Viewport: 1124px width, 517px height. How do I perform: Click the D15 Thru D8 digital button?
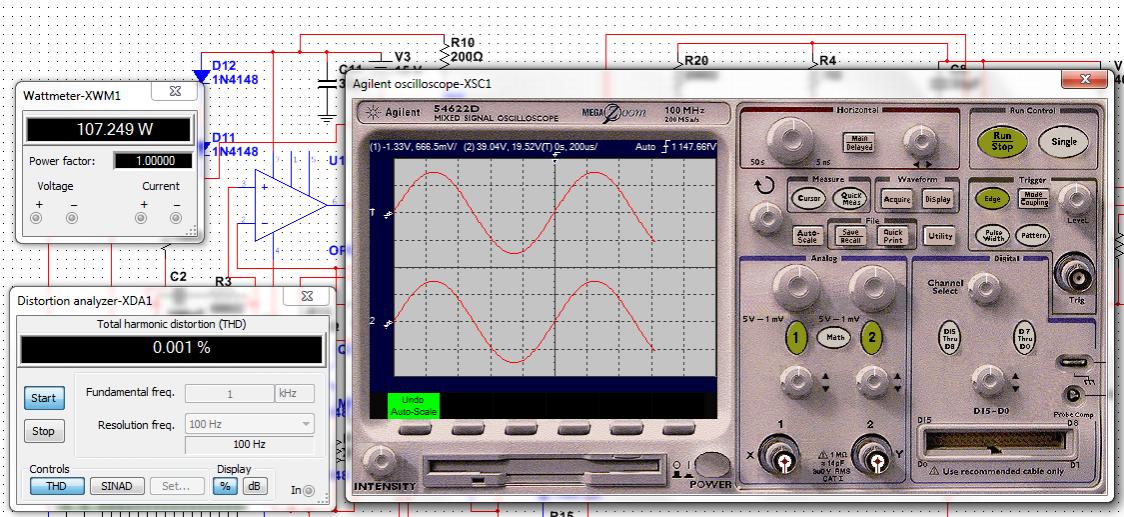point(950,337)
